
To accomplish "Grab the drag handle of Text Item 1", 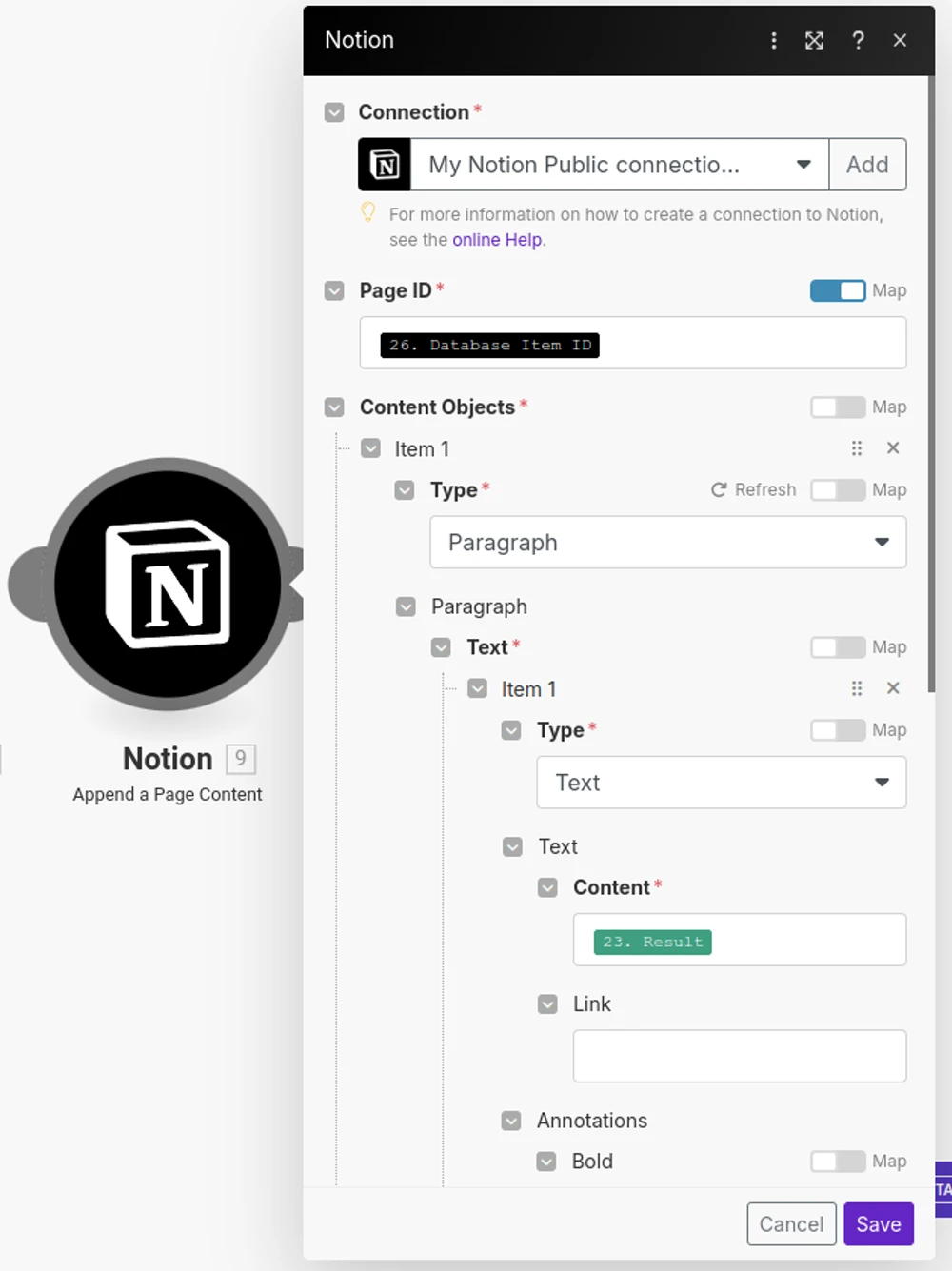I will (x=857, y=688).
